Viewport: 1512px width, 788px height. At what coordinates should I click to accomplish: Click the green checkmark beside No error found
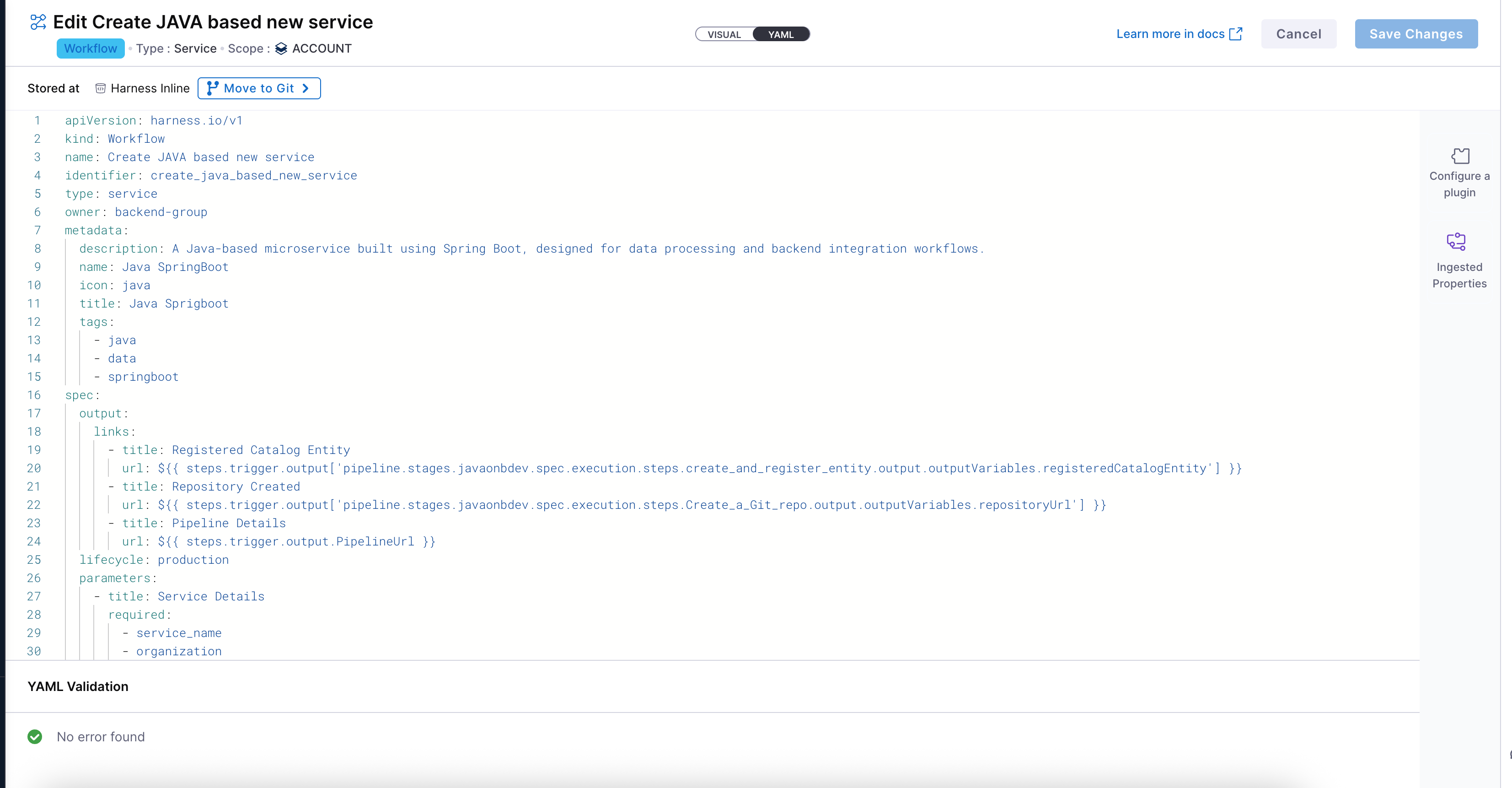click(35, 737)
